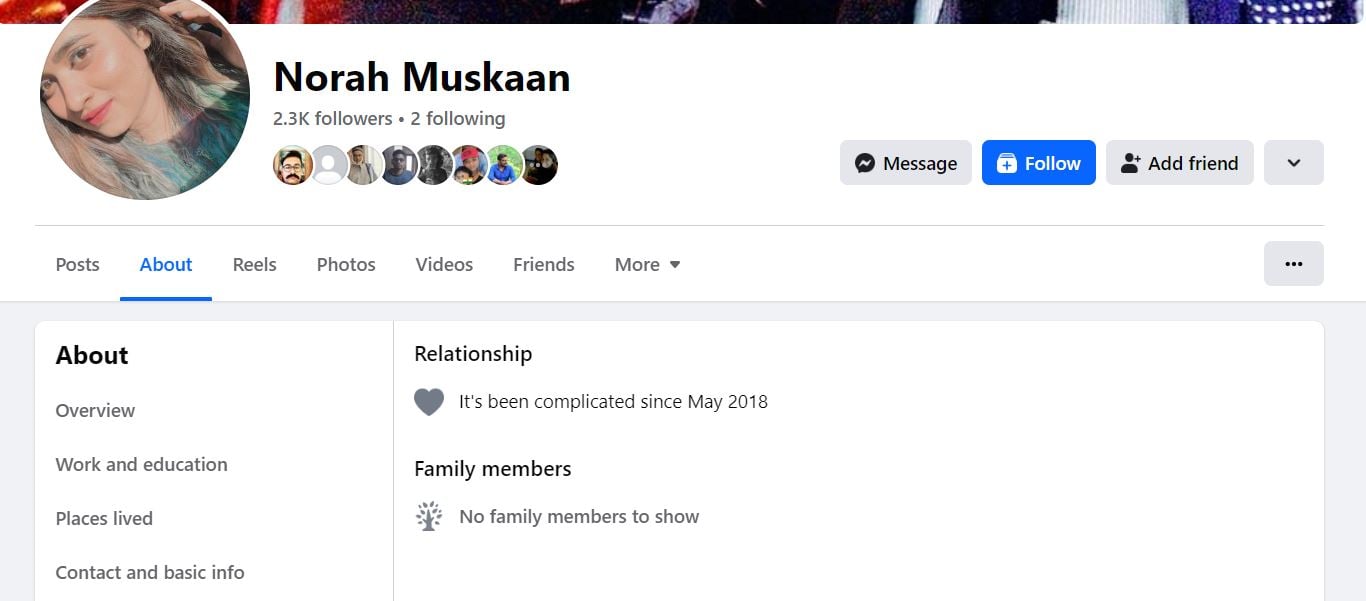Screen dimensions: 1366x601
Task: Click the green-shirt friend avatar icon
Action: [503, 165]
